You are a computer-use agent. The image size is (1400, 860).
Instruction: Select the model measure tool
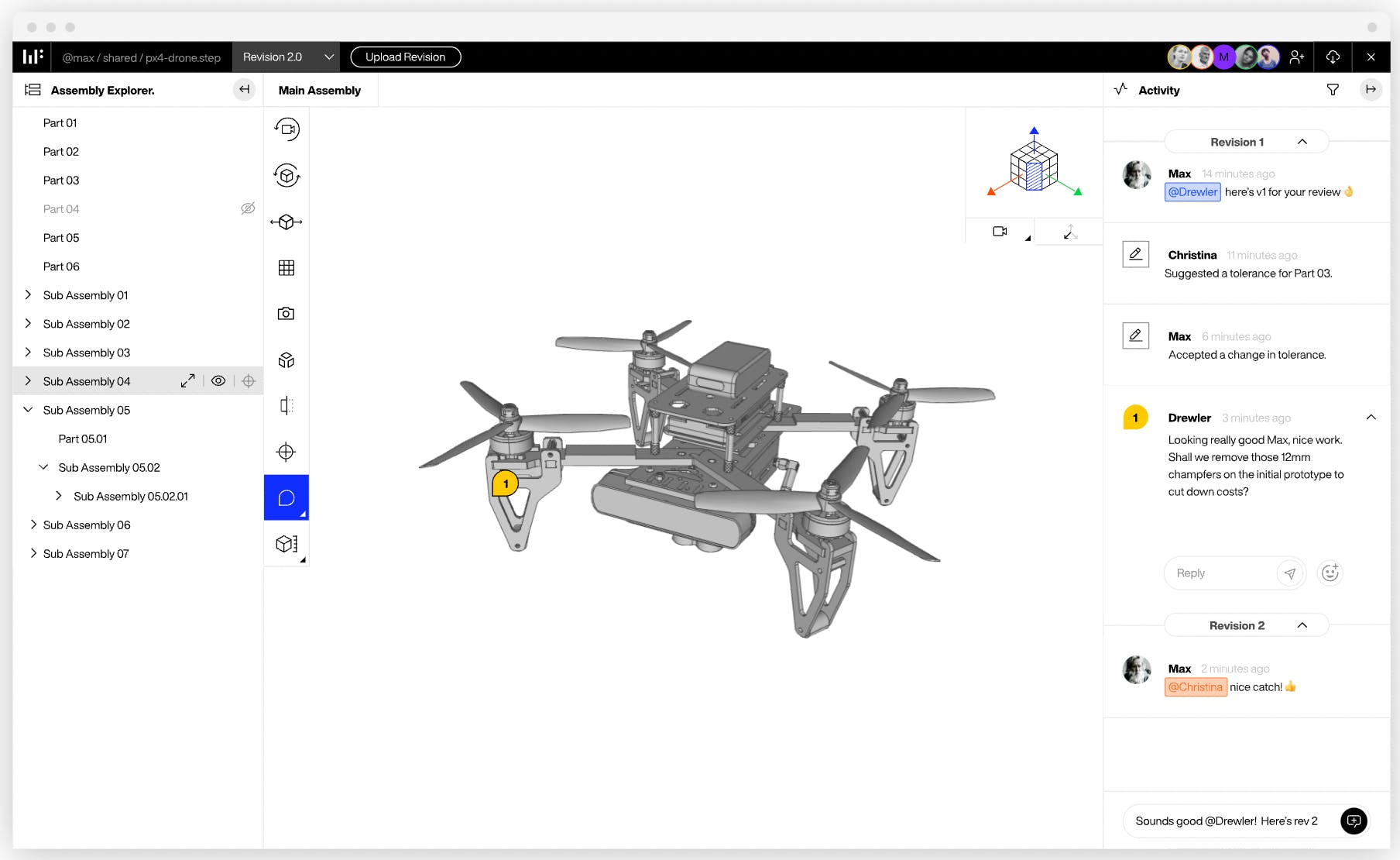(x=287, y=544)
